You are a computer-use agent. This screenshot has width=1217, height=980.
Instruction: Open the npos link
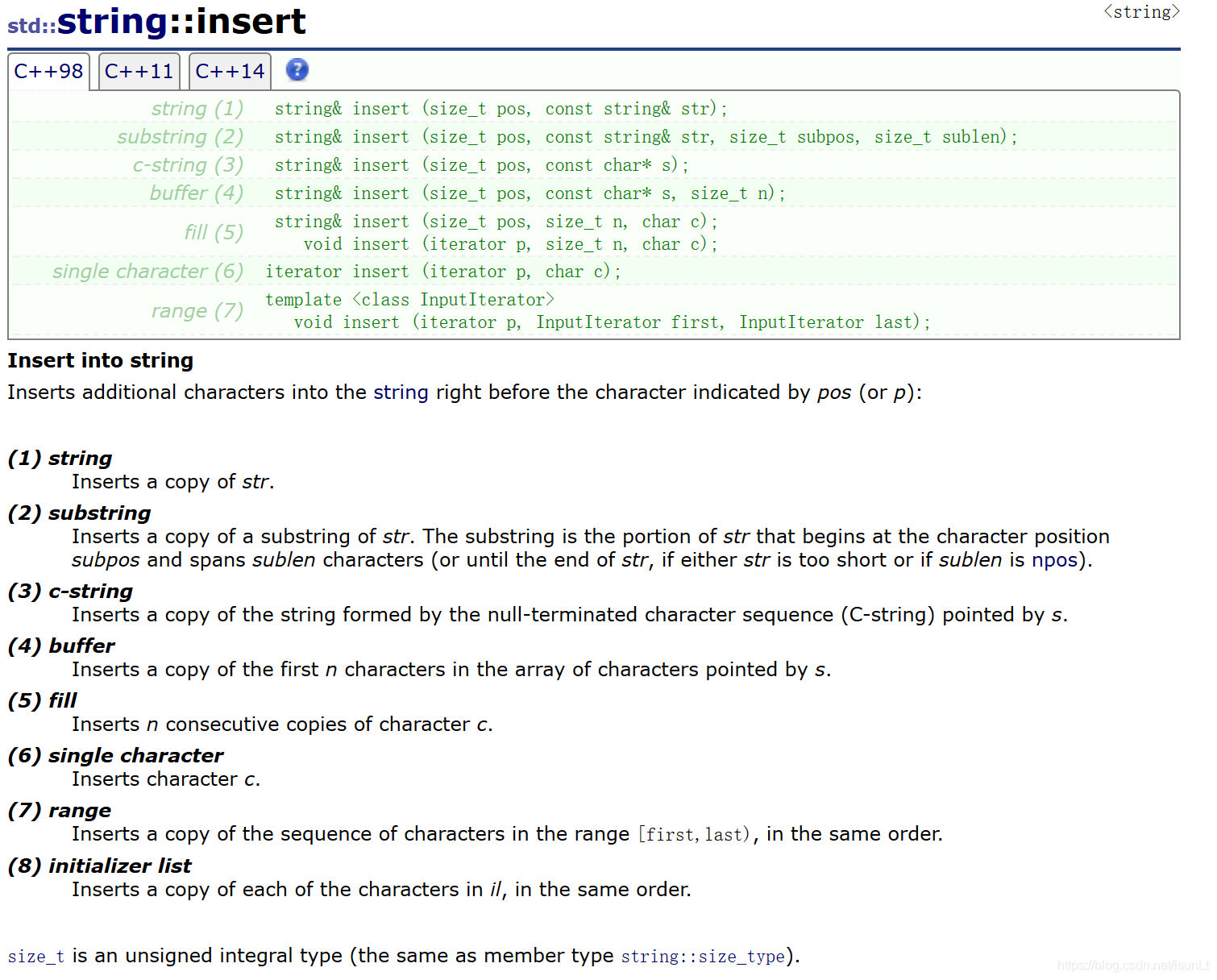[x=1054, y=560]
